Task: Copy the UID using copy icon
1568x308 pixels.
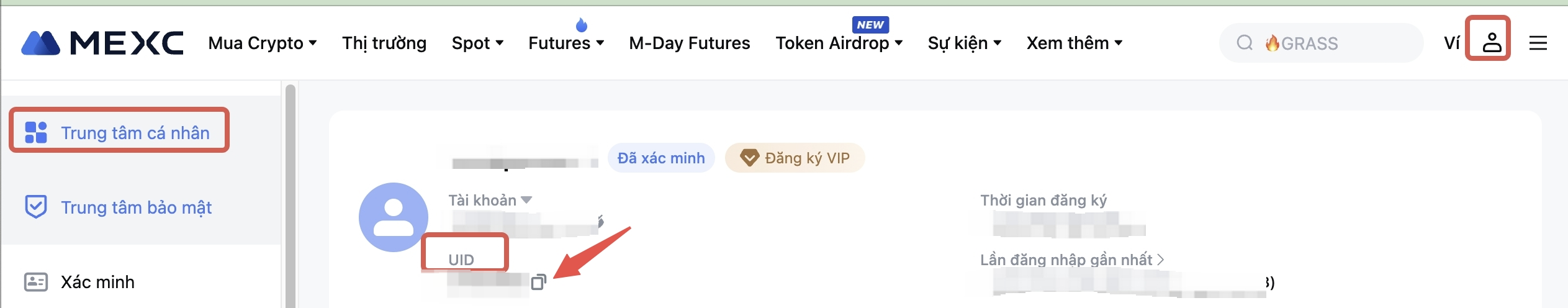Action: tap(538, 283)
